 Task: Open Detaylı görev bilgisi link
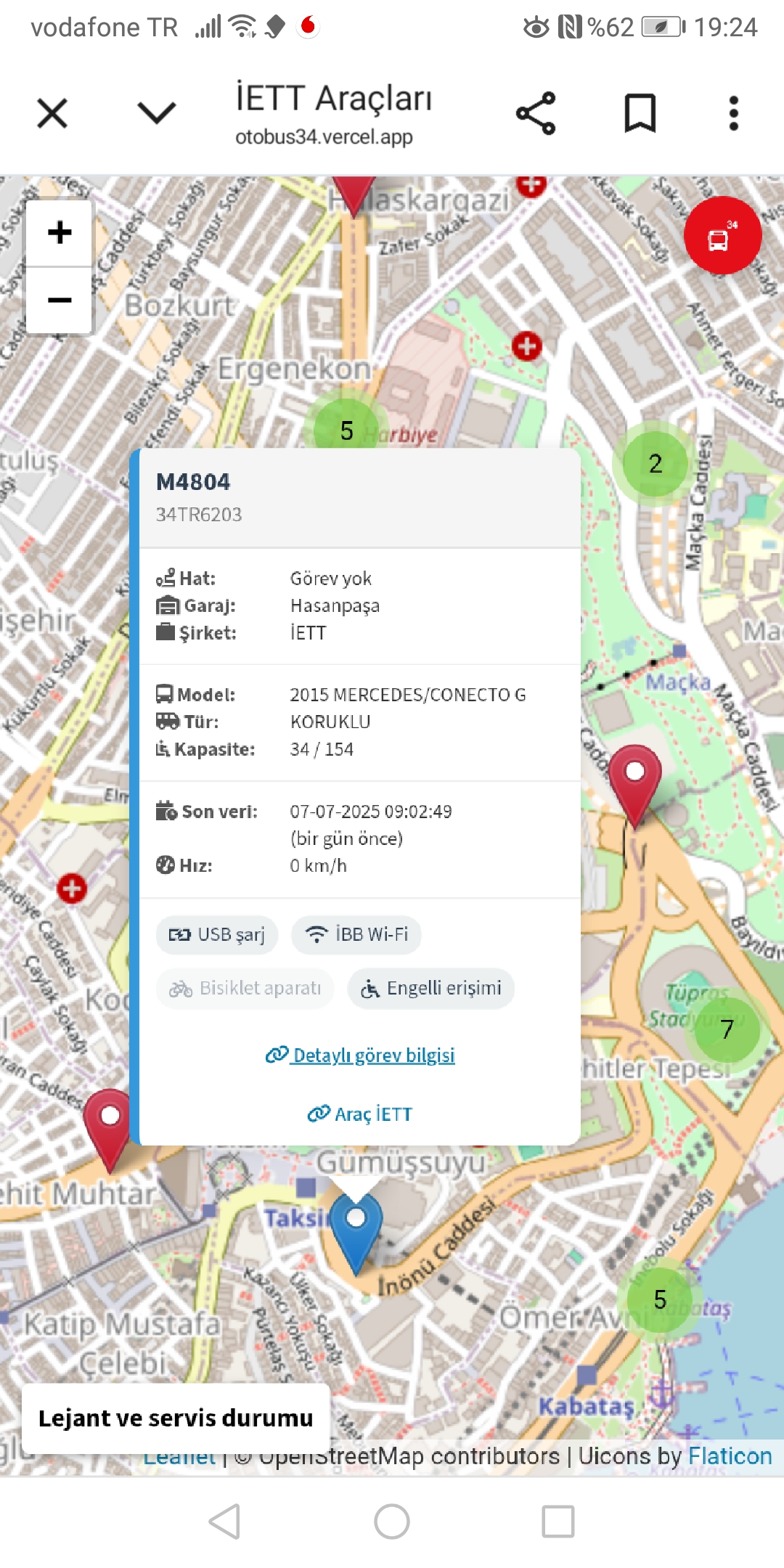360,1055
